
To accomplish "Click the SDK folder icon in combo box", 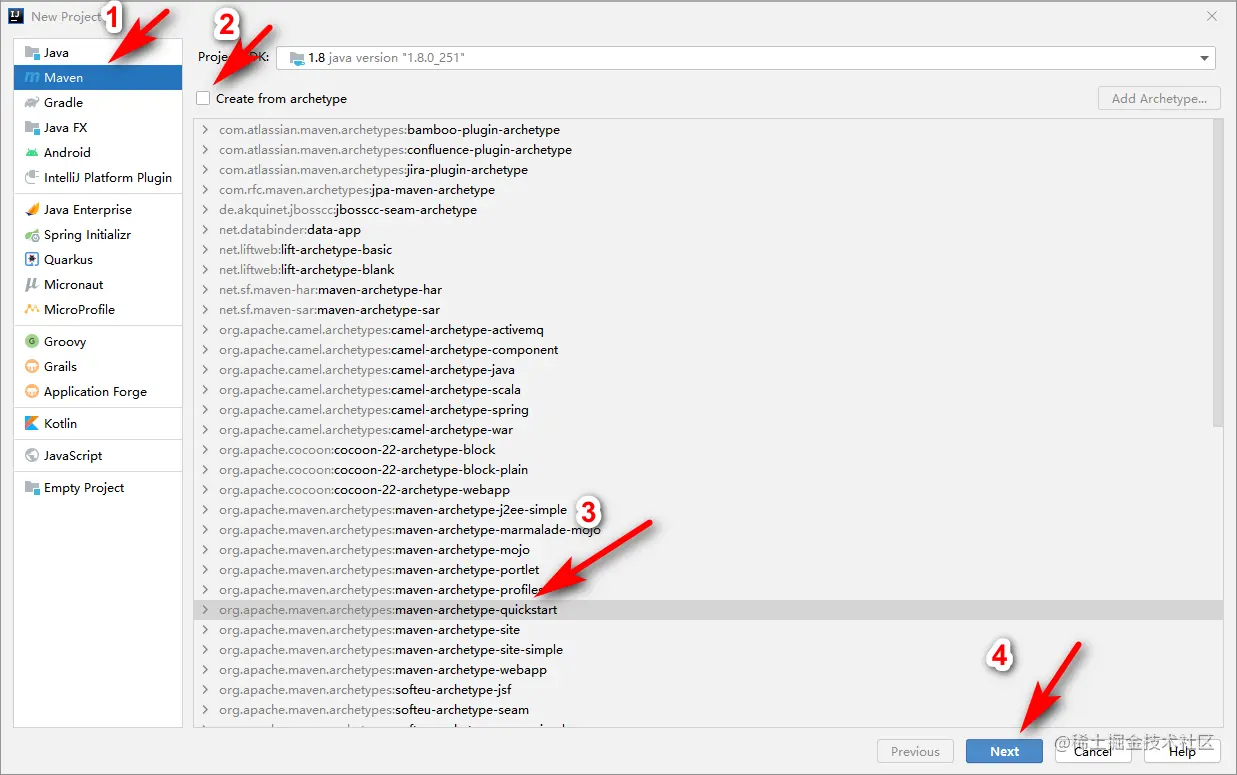I will click(x=297, y=58).
